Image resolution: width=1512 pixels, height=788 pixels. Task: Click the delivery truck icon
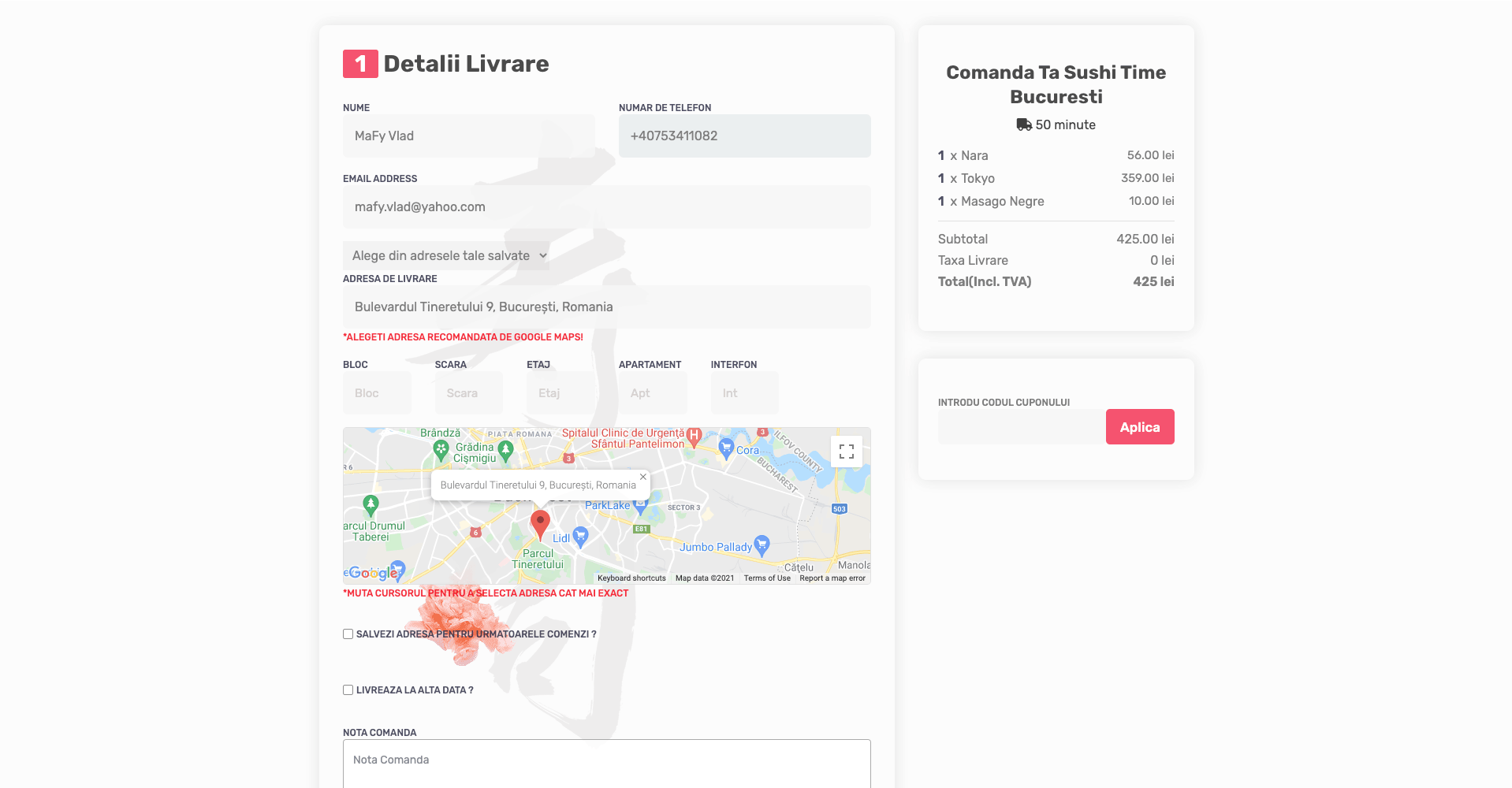[1024, 125]
